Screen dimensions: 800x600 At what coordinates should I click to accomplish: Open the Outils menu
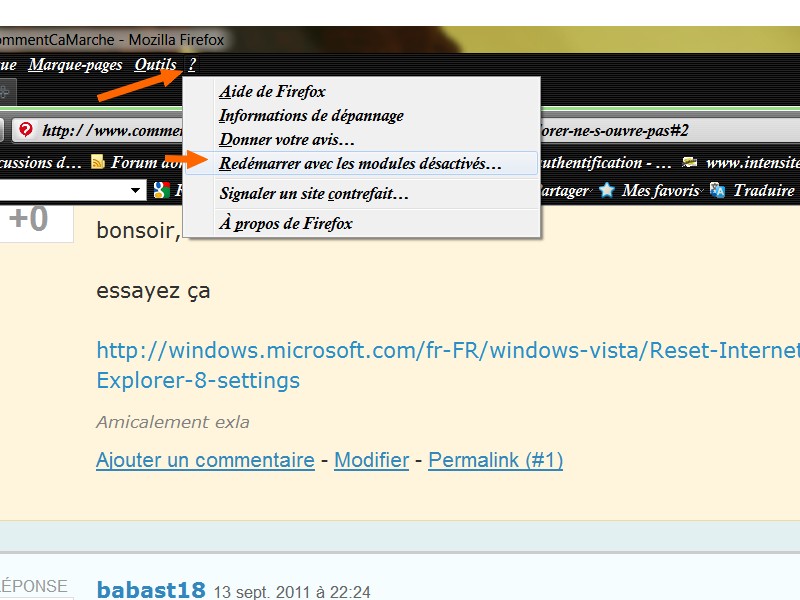pos(155,65)
